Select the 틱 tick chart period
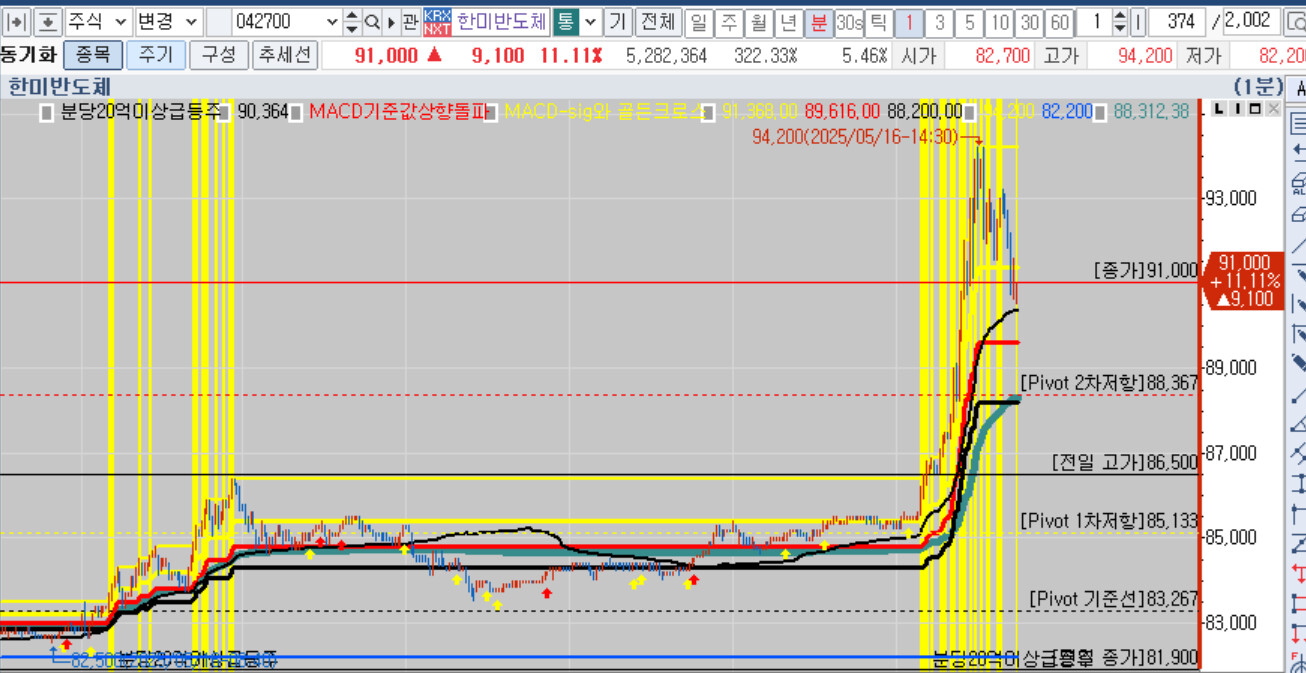 pyautogui.click(x=878, y=21)
